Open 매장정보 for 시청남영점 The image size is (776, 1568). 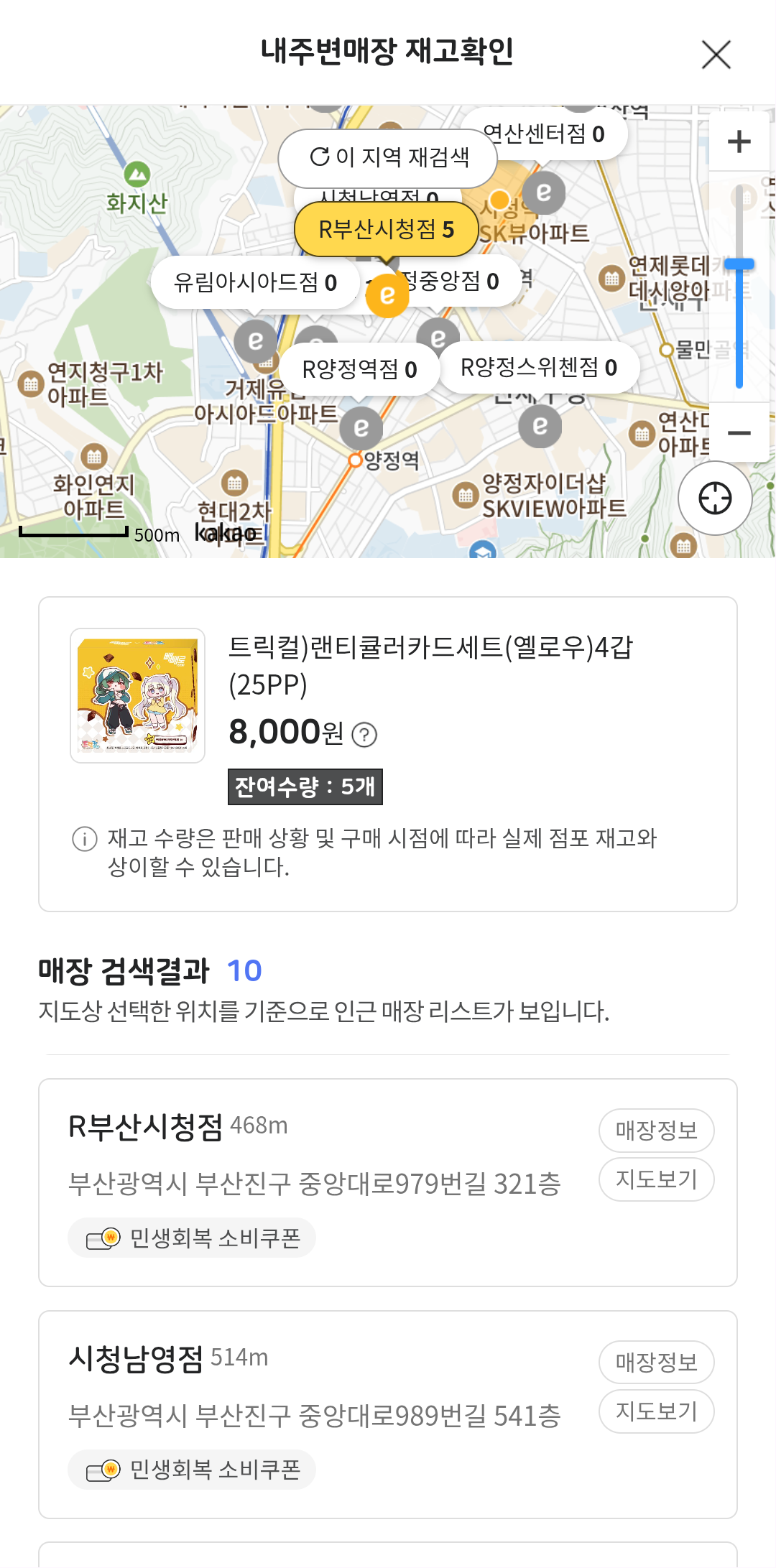coord(656,1363)
